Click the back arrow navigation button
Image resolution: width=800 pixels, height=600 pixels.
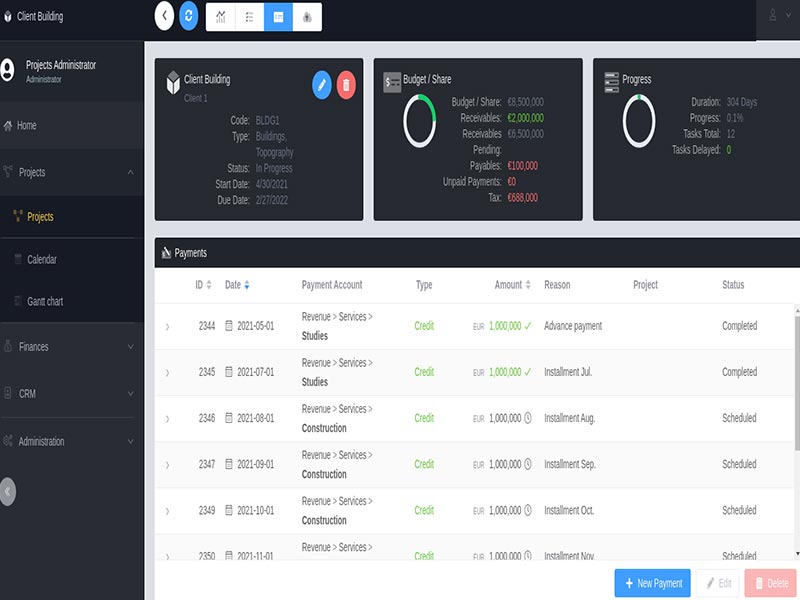click(162, 16)
